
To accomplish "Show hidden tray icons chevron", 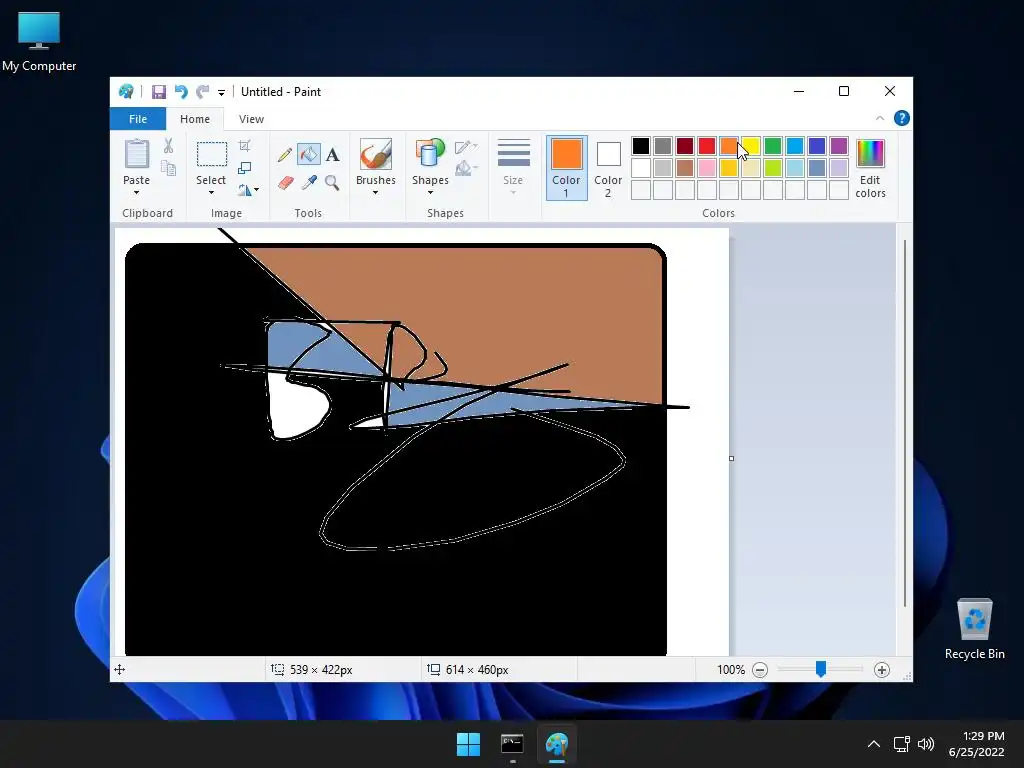I will [874, 744].
